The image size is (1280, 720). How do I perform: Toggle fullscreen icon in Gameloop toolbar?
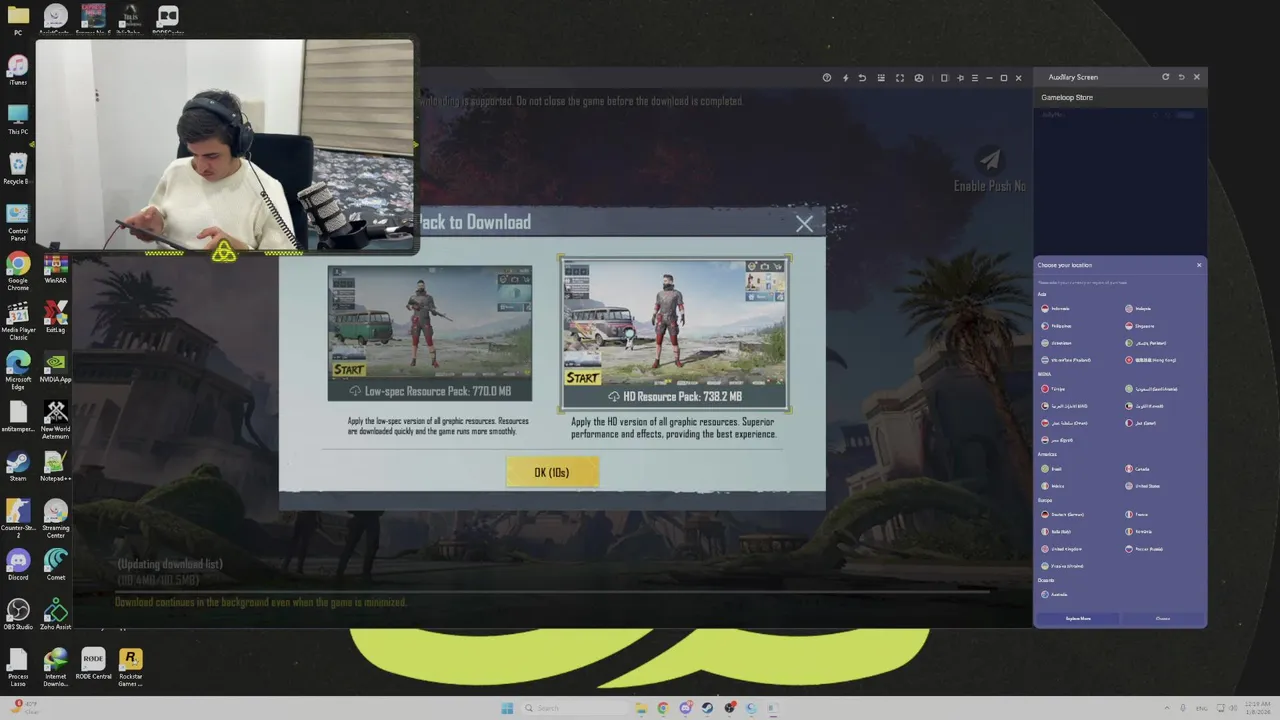900,78
